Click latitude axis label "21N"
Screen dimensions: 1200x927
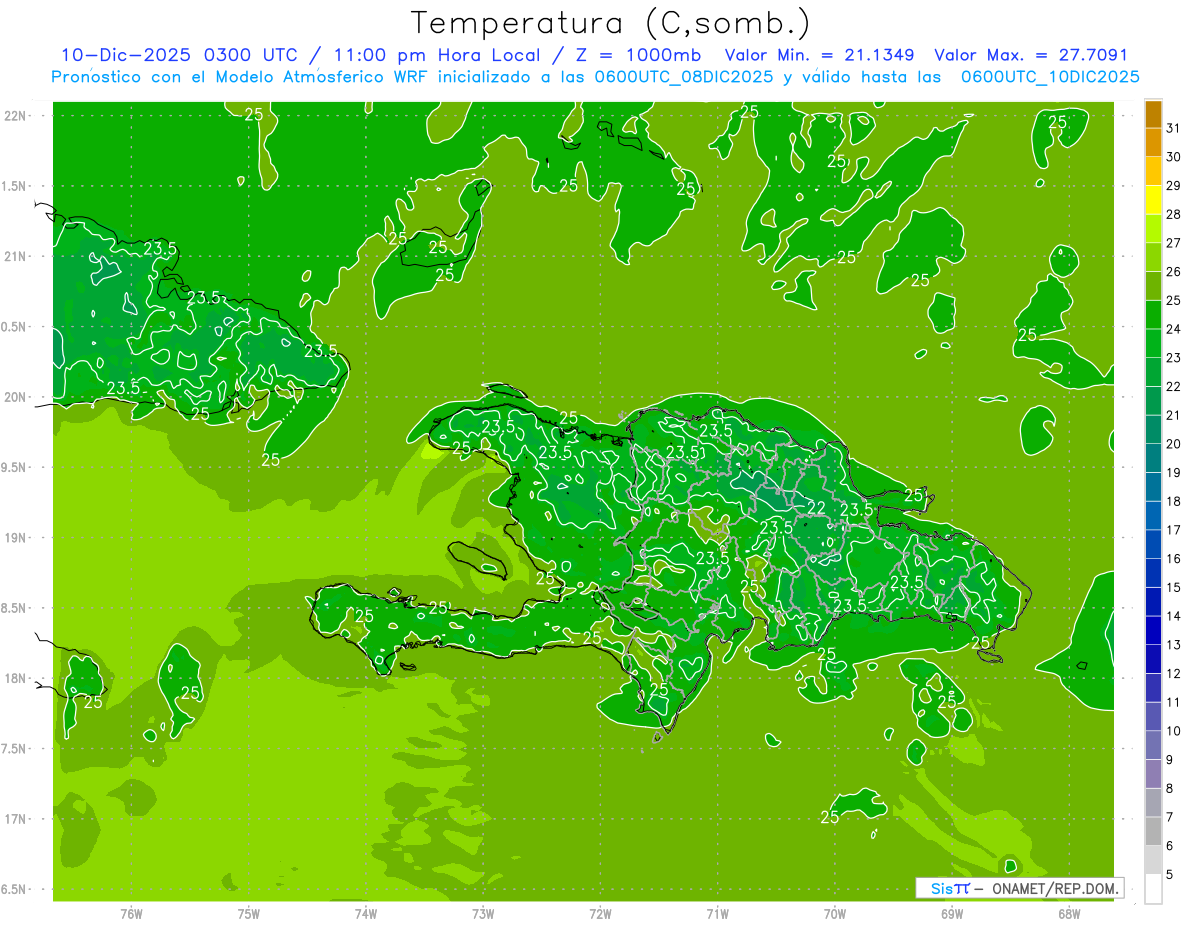point(14,256)
